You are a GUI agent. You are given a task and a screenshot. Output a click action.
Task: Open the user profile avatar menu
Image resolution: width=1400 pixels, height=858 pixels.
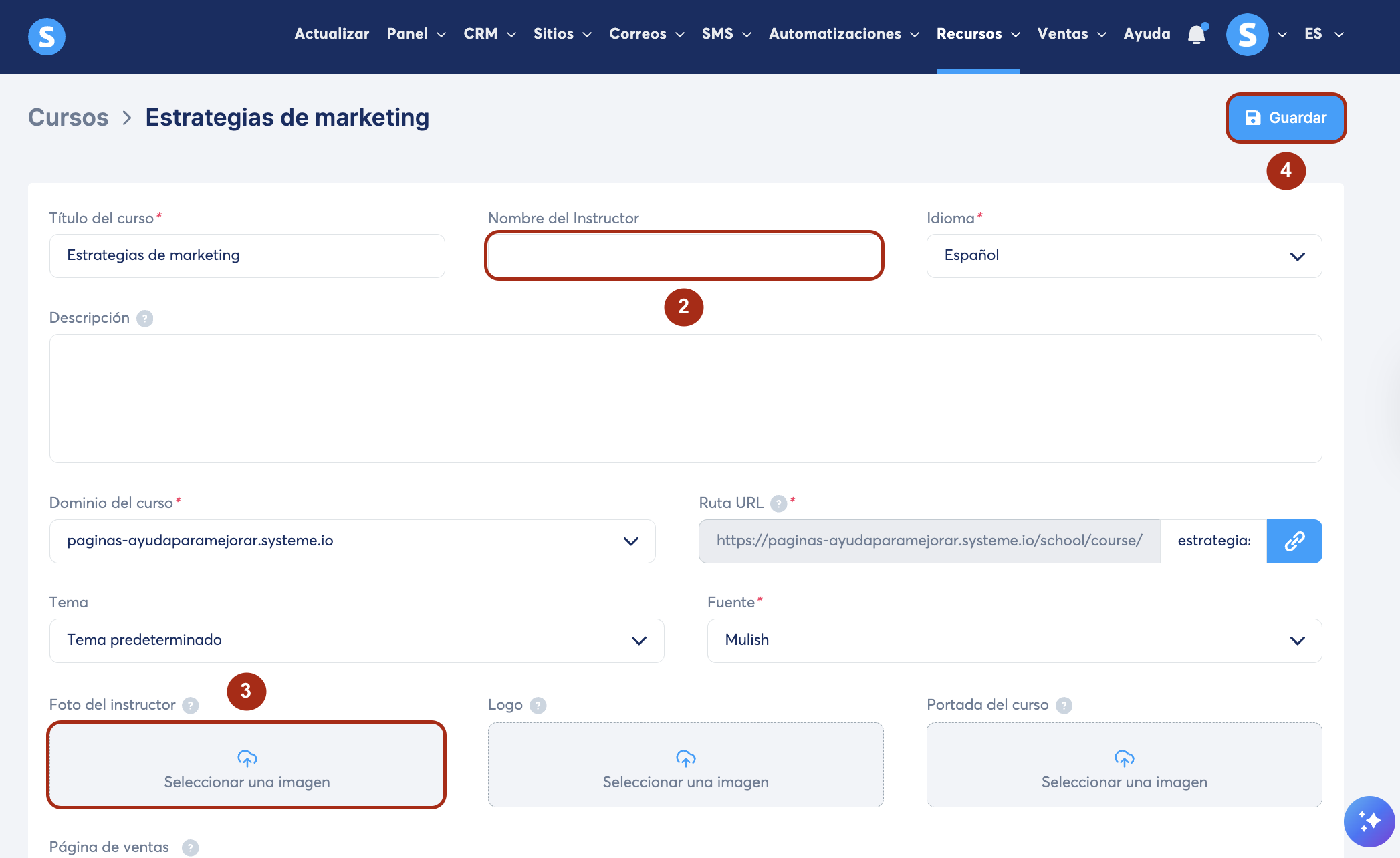1247,34
